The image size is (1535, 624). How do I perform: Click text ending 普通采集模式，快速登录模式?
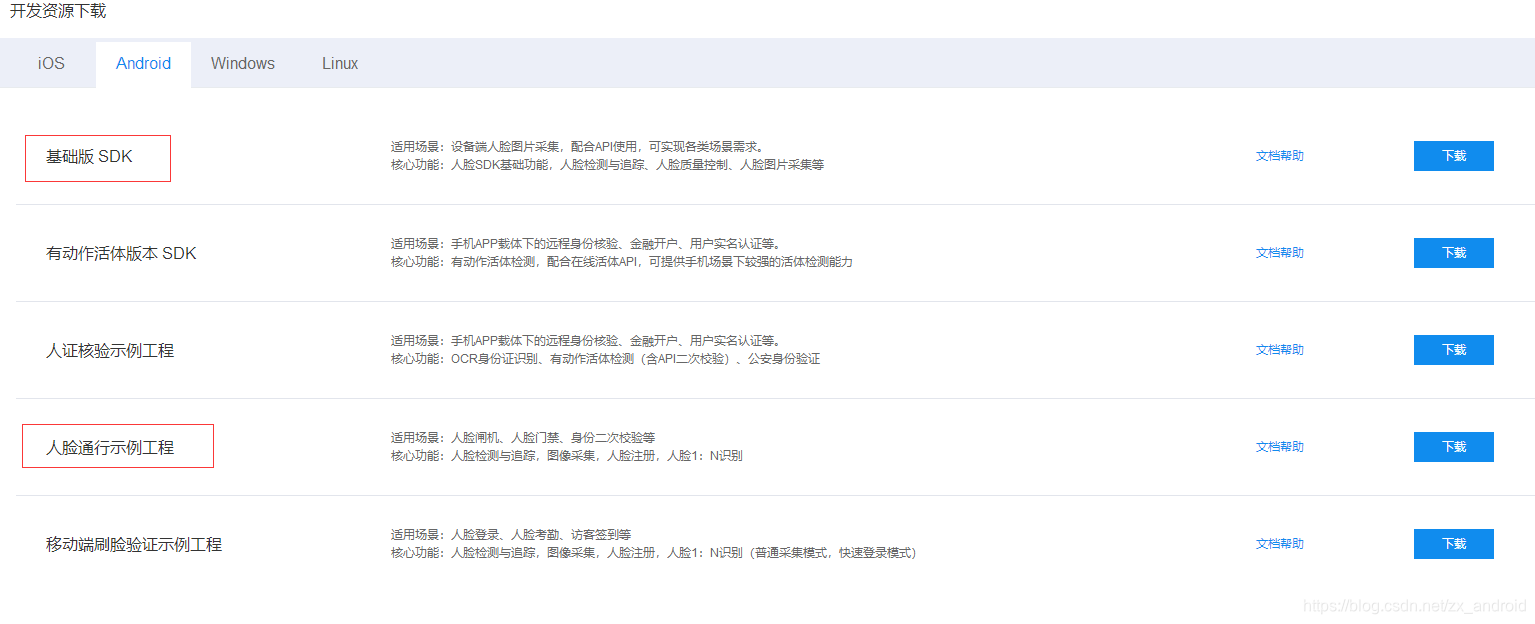tap(653, 553)
